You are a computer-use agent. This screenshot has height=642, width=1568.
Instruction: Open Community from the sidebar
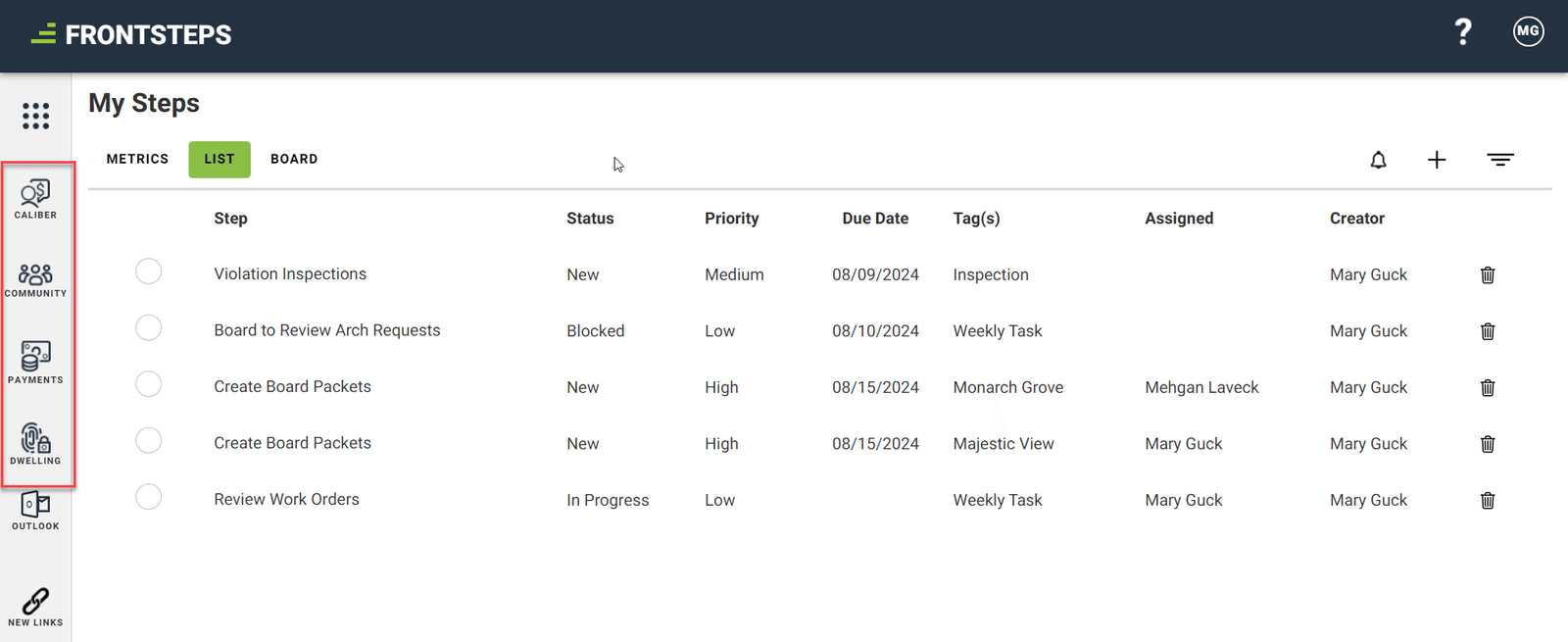[35, 280]
